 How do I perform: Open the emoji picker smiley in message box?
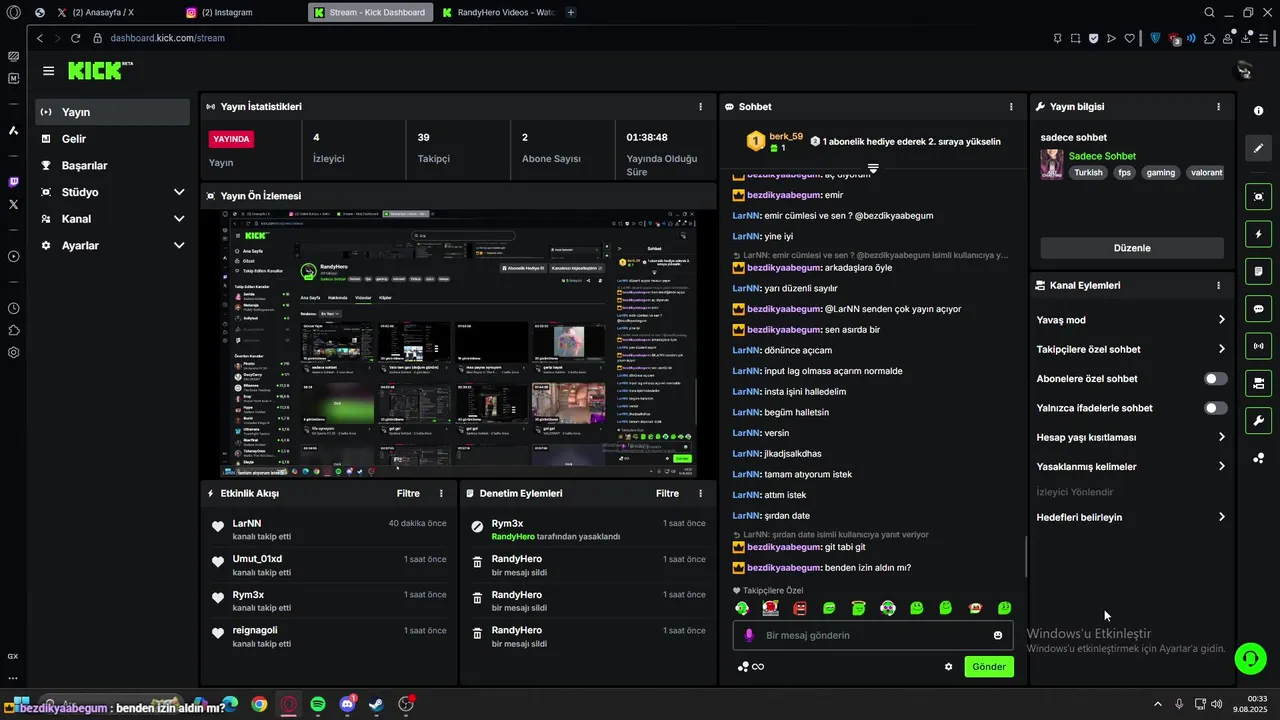tap(998, 635)
